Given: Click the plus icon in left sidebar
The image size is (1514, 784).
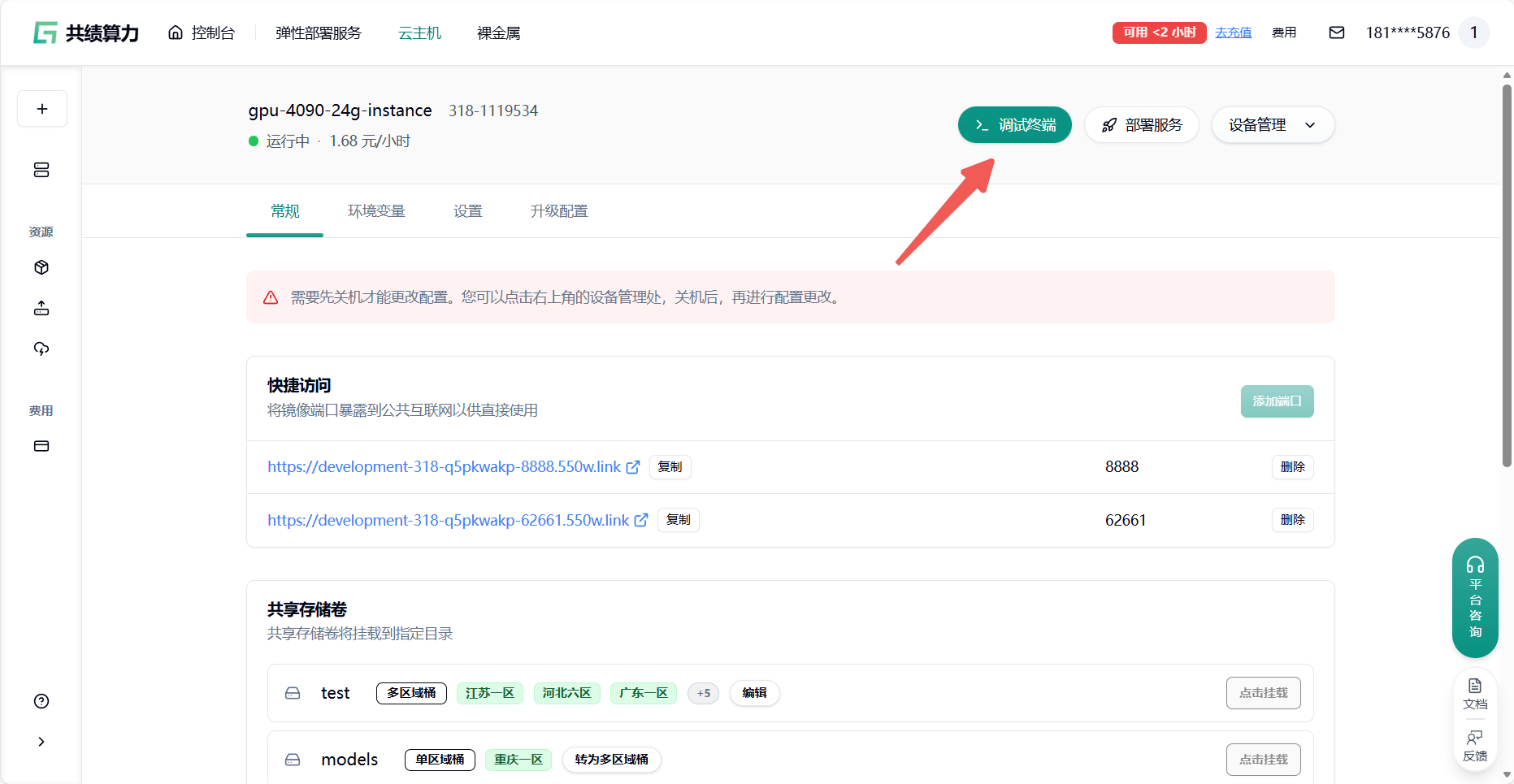Looking at the screenshot, I should coord(42,109).
